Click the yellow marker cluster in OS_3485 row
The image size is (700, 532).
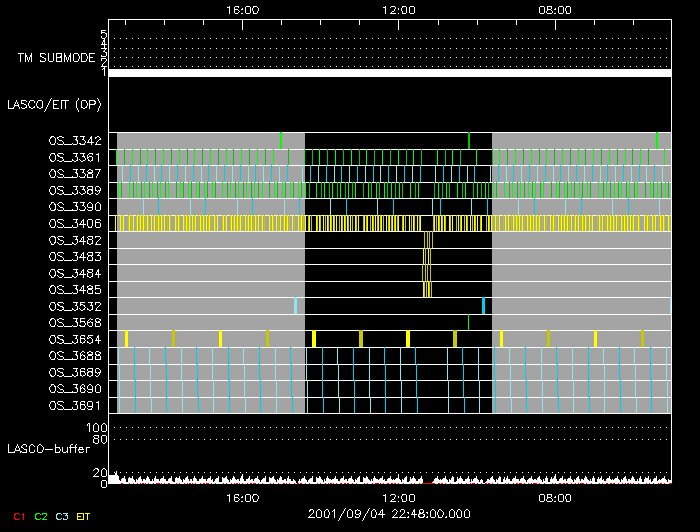428,290
